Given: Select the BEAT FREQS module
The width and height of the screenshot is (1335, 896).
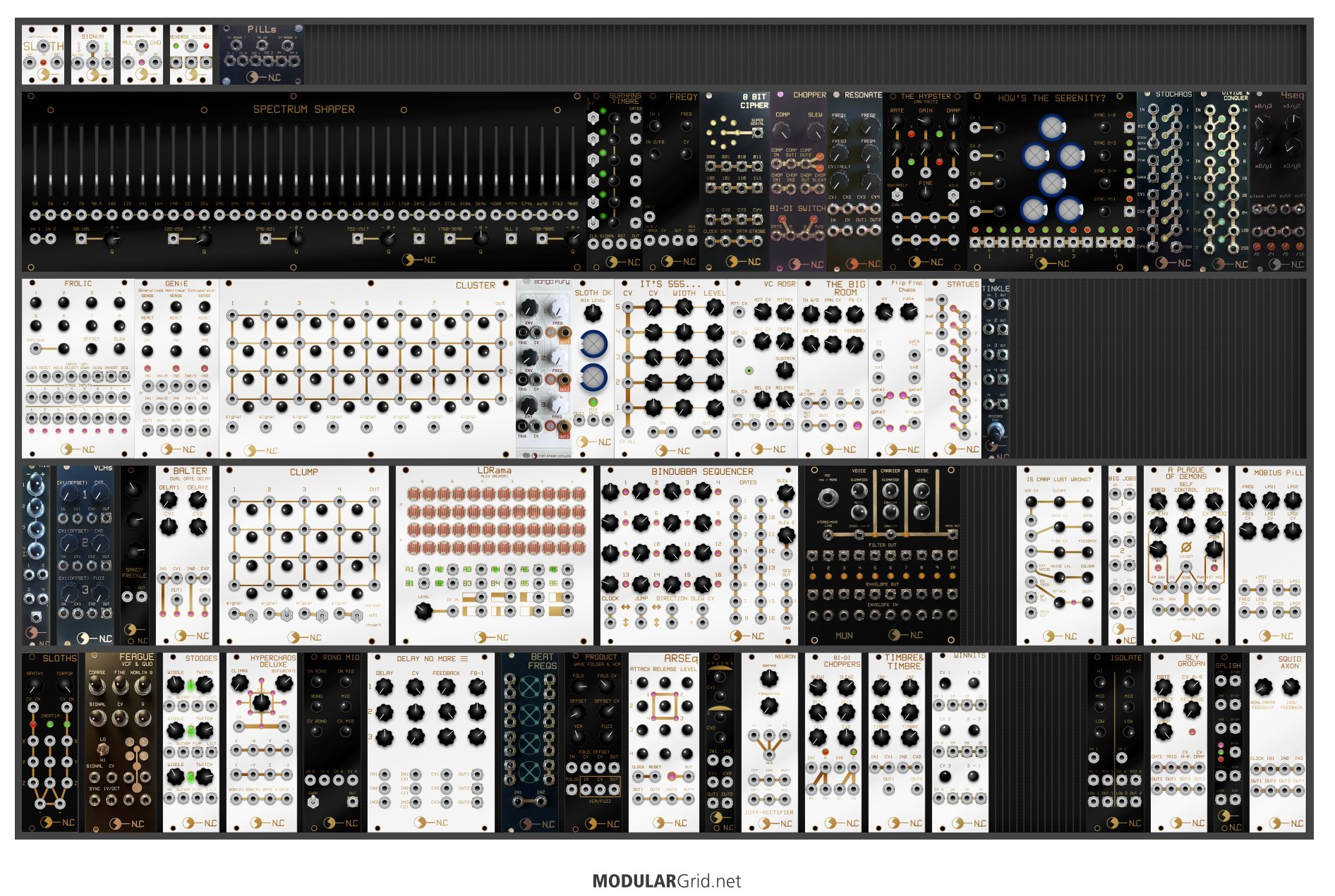Looking at the screenshot, I should click(530, 742).
